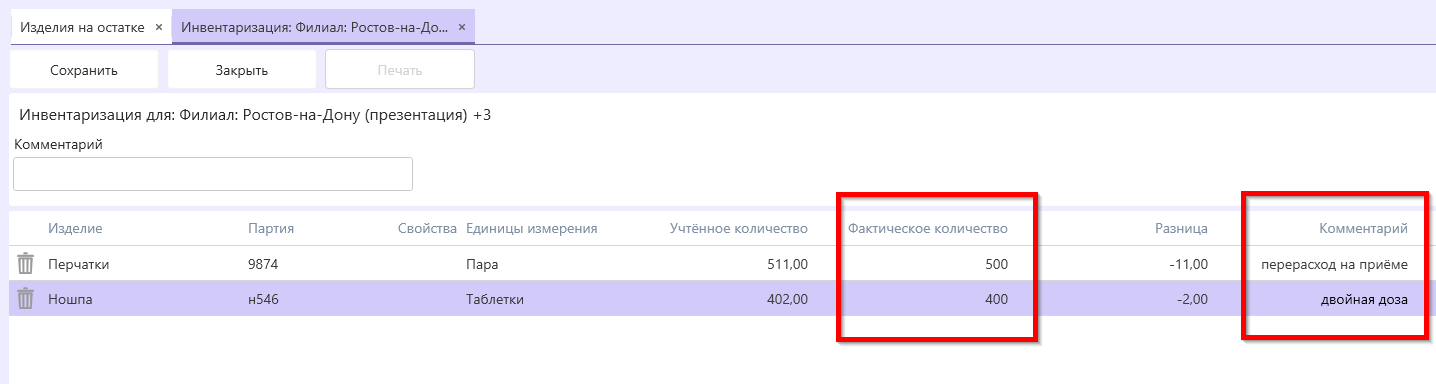Click the Учтённое количество column header
Screen dimensions: 1436x384
pos(738,229)
